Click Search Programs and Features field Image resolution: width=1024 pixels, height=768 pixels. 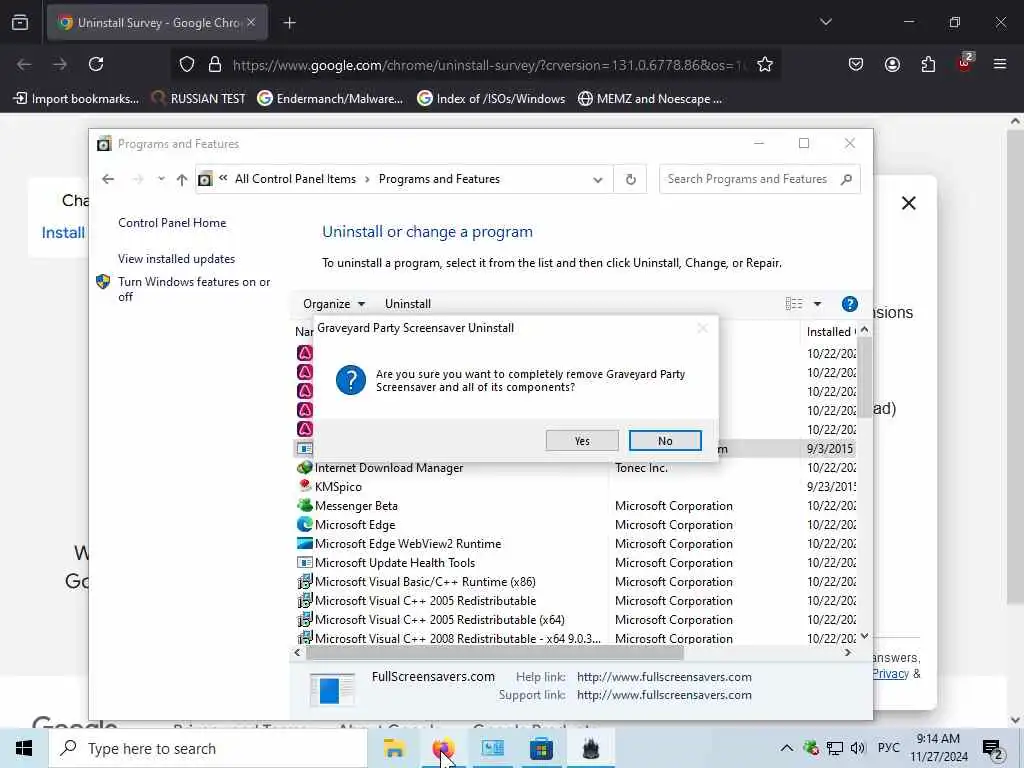[x=760, y=179]
